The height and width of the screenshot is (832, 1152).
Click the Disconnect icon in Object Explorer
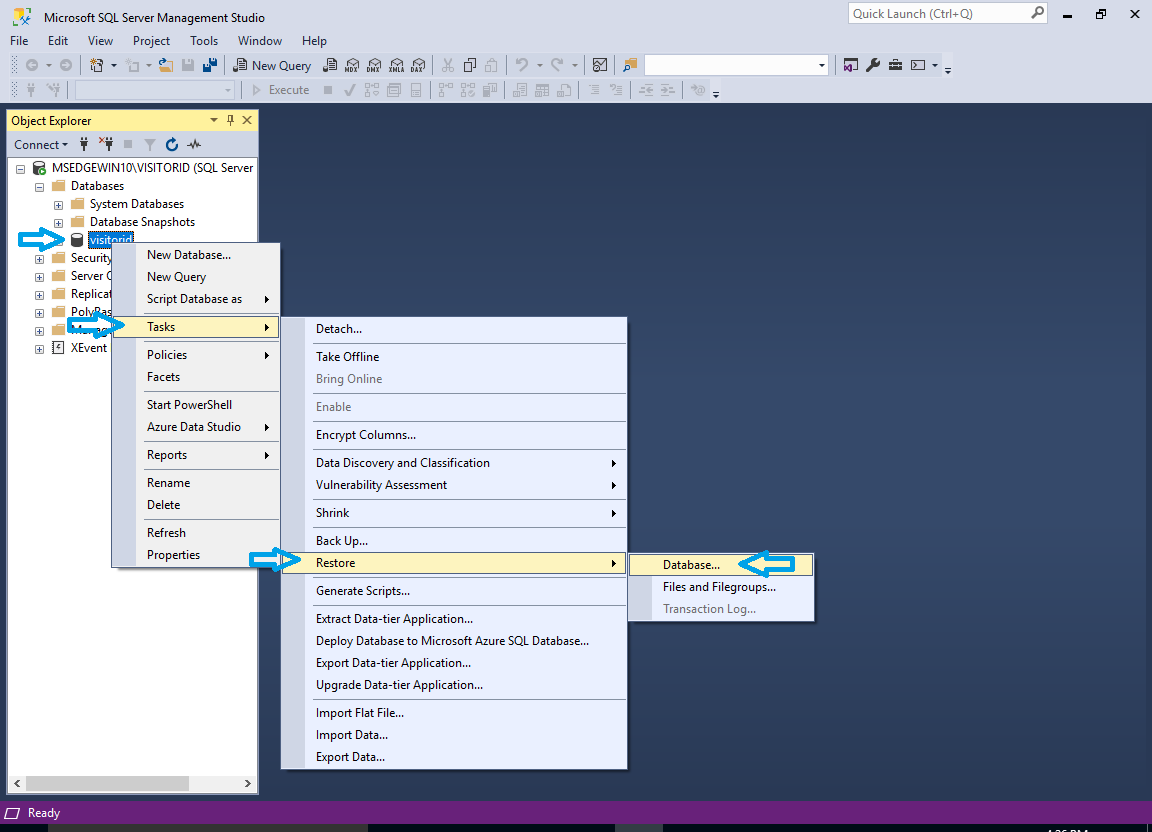click(x=106, y=144)
